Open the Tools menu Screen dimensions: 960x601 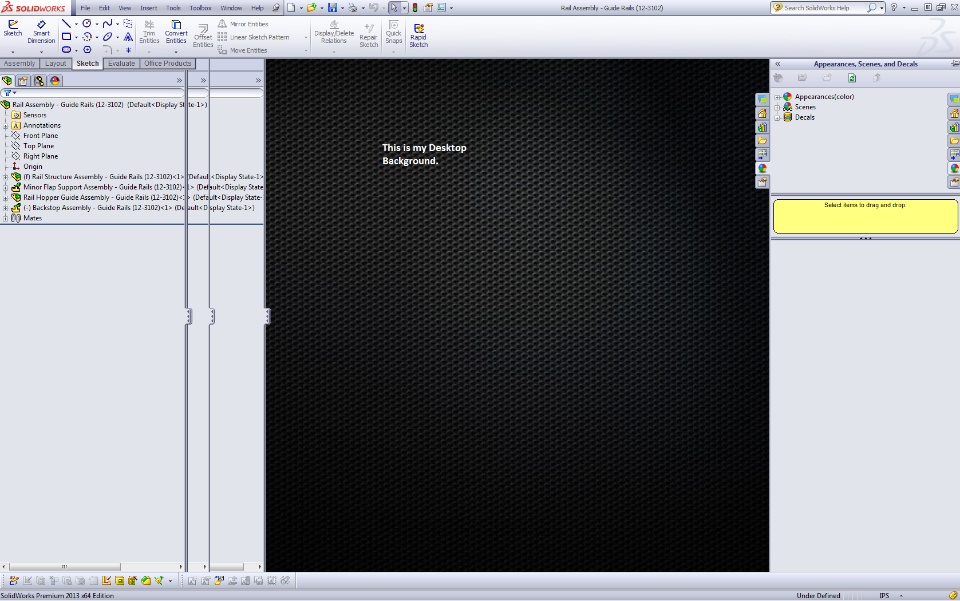[x=173, y=8]
